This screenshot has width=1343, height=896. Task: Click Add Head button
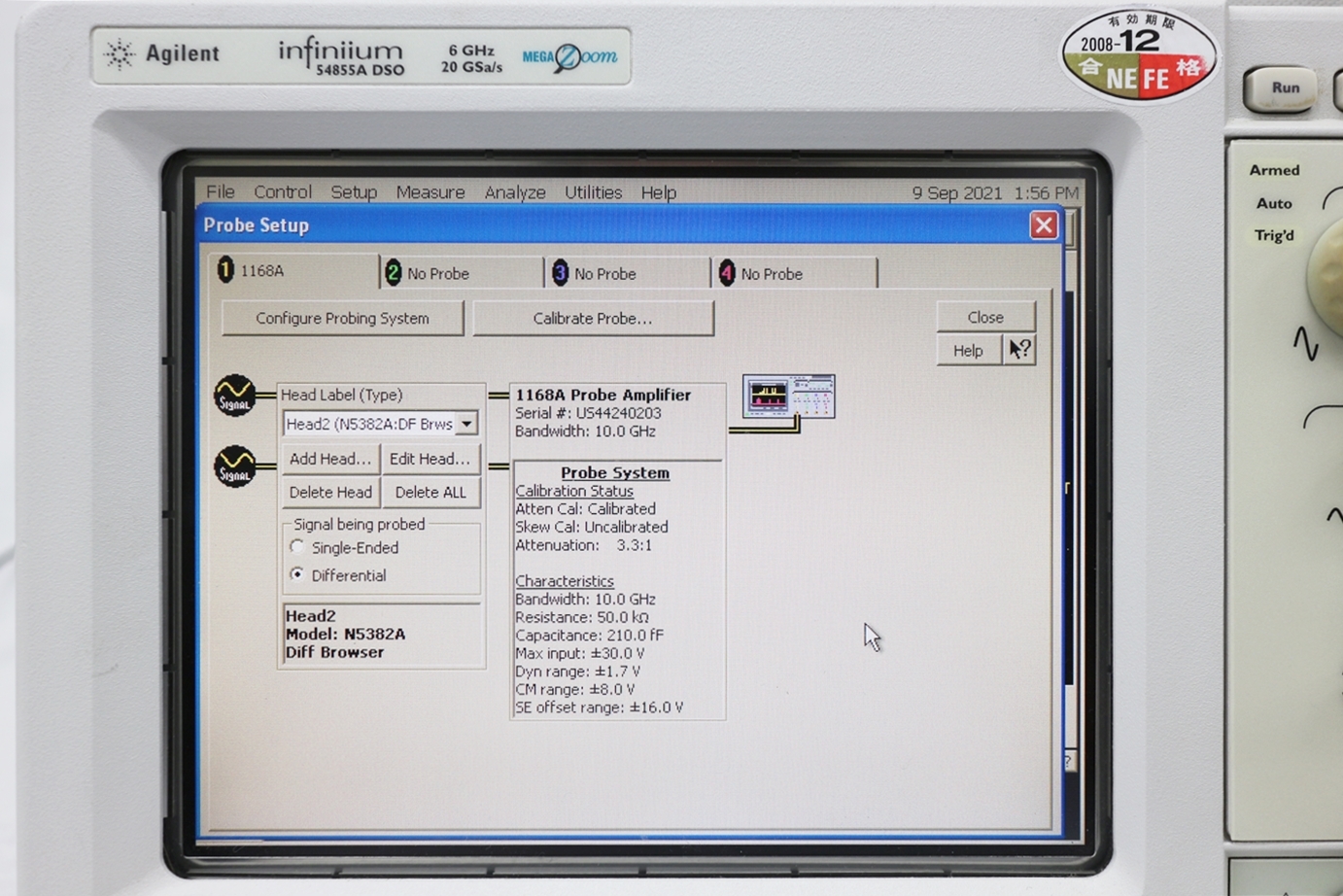[x=329, y=459]
